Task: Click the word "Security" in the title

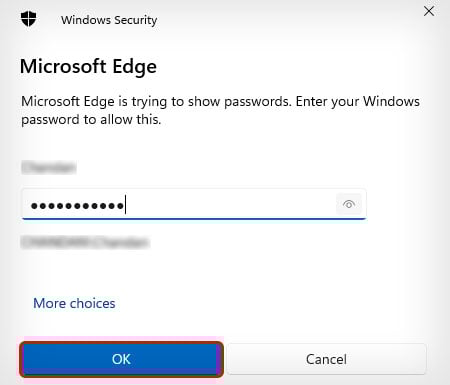Action: (x=135, y=20)
